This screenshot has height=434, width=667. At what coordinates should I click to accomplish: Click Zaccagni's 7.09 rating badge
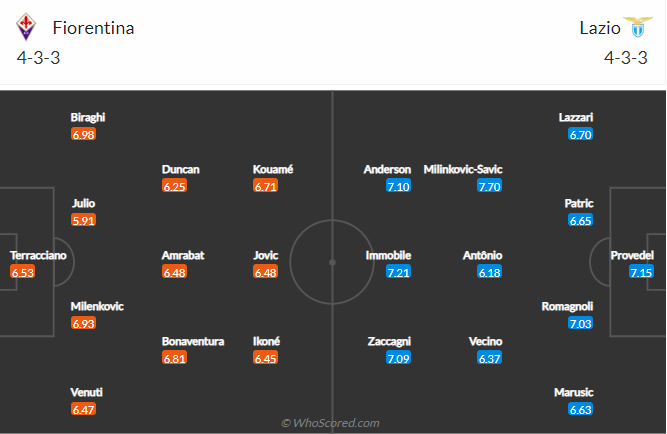(398, 358)
